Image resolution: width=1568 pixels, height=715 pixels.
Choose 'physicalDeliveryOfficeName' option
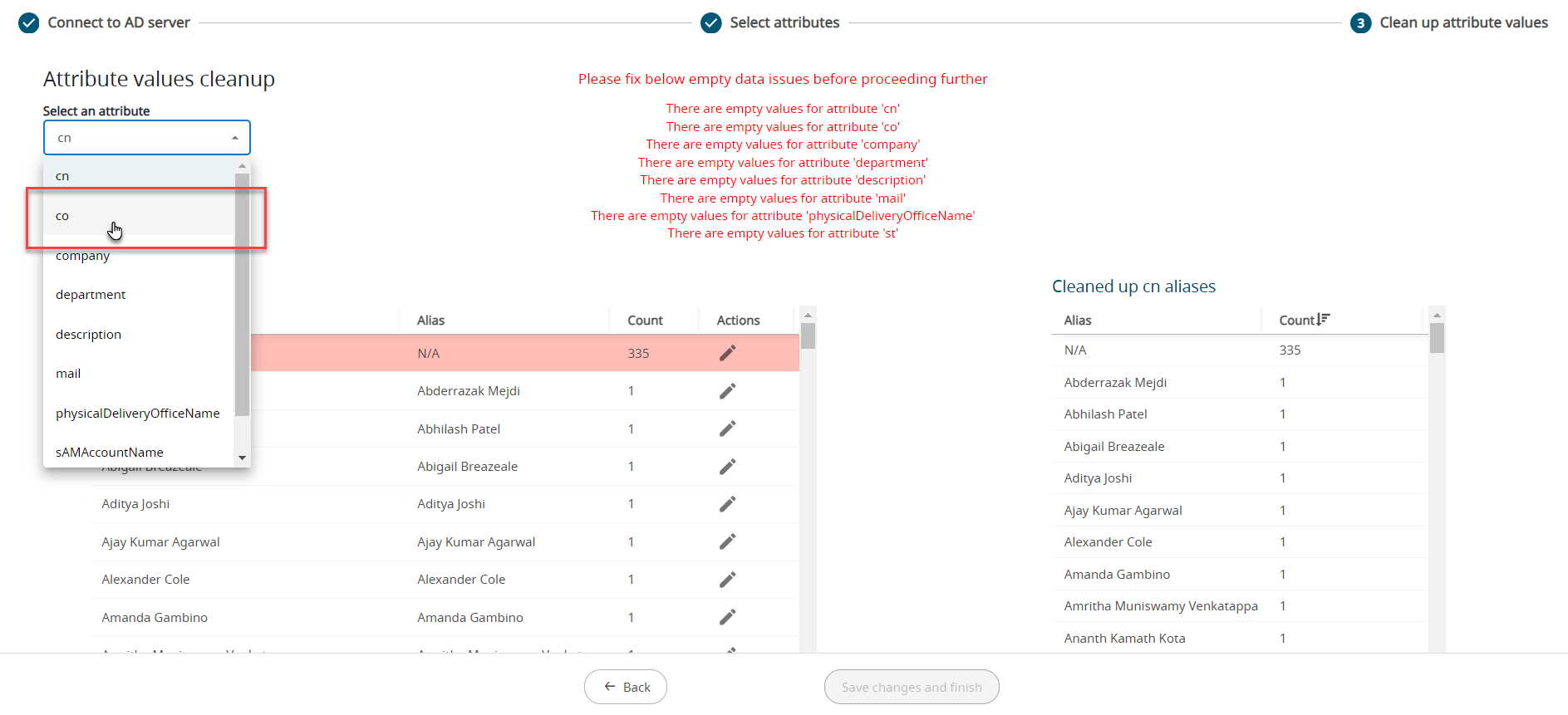click(x=138, y=414)
